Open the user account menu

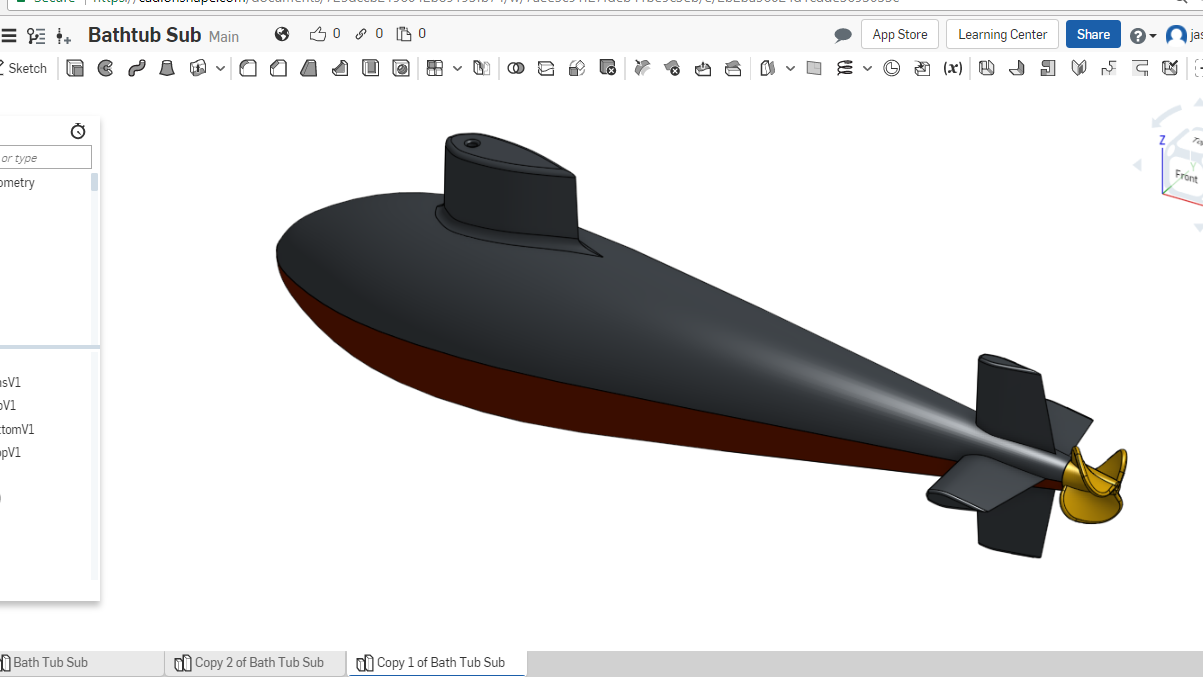pyautogui.click(x=1184, y=35)
